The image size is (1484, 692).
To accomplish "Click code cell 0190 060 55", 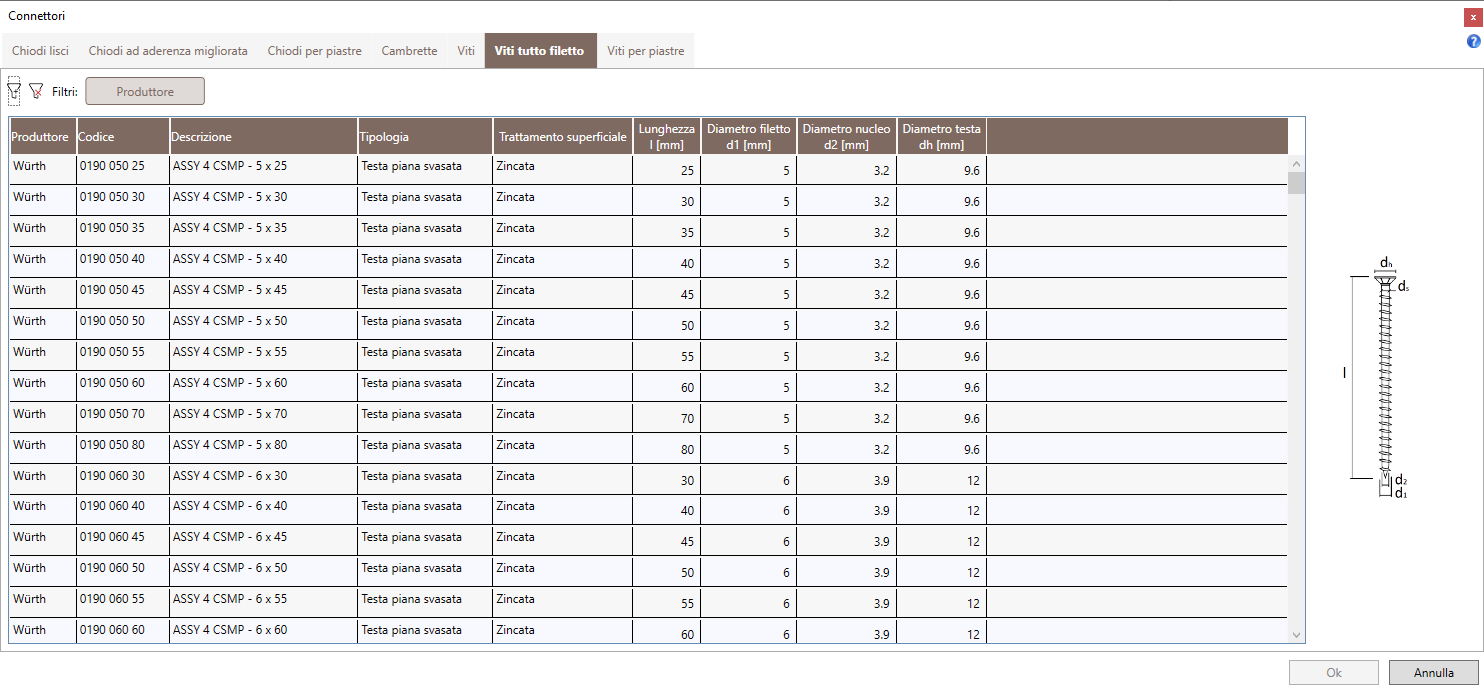I will click(x=123, y=603).
